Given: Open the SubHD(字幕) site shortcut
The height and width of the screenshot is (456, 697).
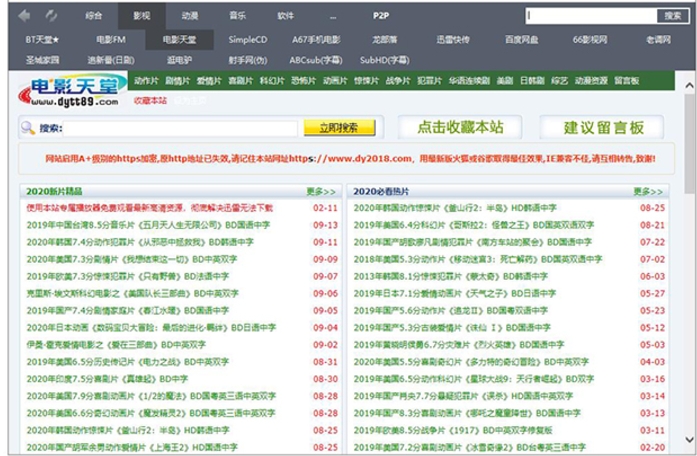Looking at the screenshot, I should (x=385, y=60).
